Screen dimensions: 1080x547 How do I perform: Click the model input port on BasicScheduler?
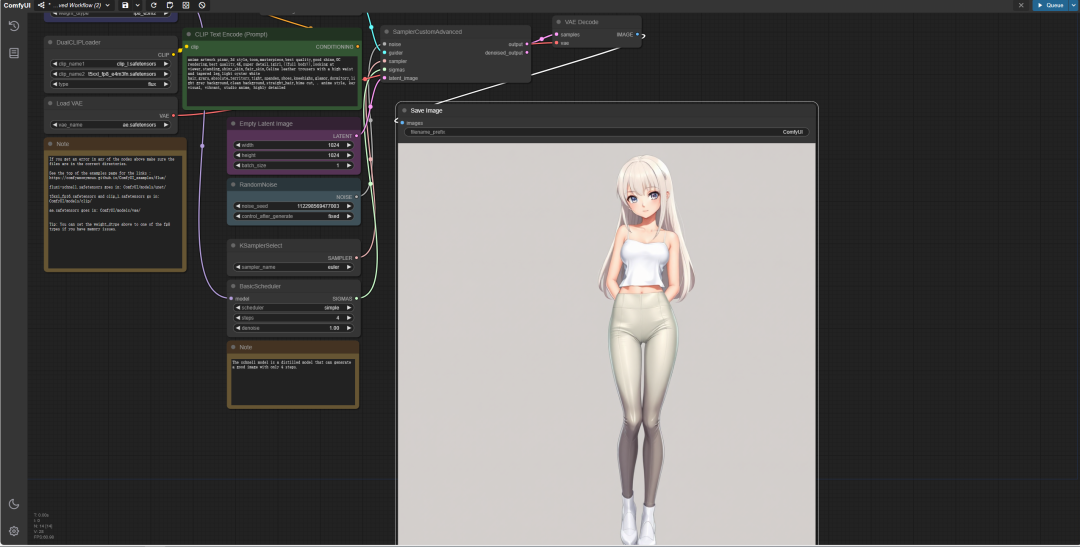pos(231,298)
